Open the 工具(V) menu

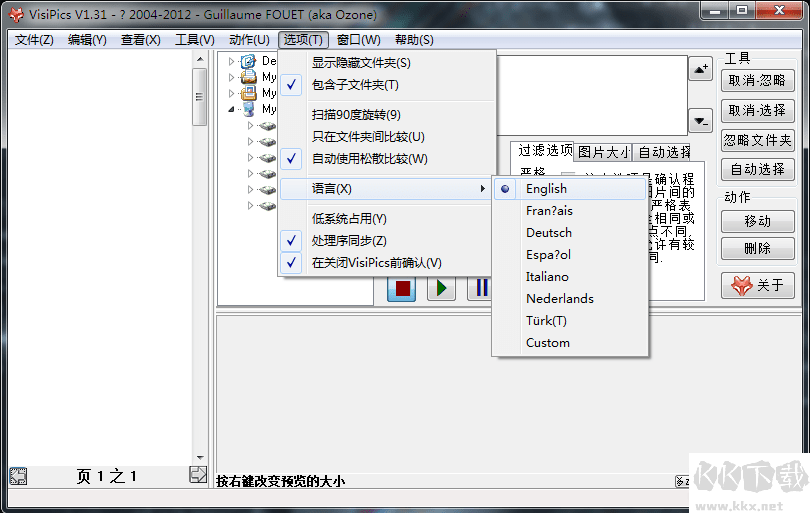(194, 40)
